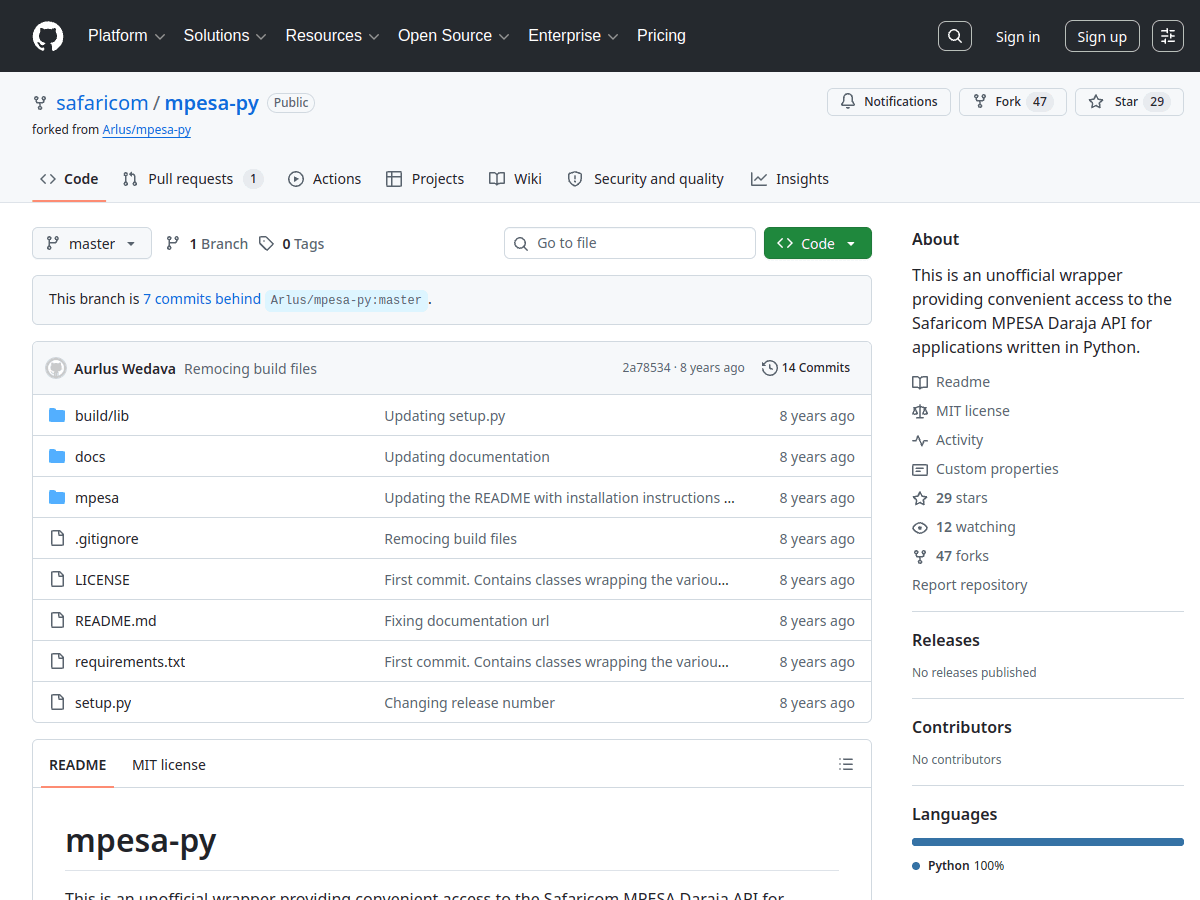Click the Notifications button
1200x900 pixels.
(889, 102)
